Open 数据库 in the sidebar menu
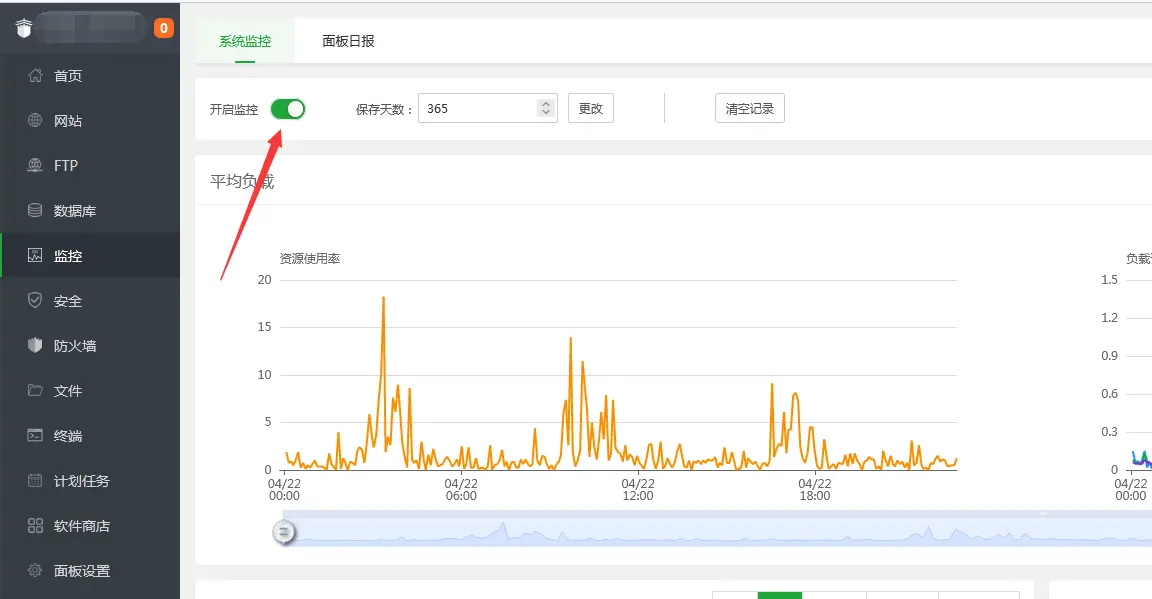This screenshot has height=599, width=1152. (x=90, y=211)
